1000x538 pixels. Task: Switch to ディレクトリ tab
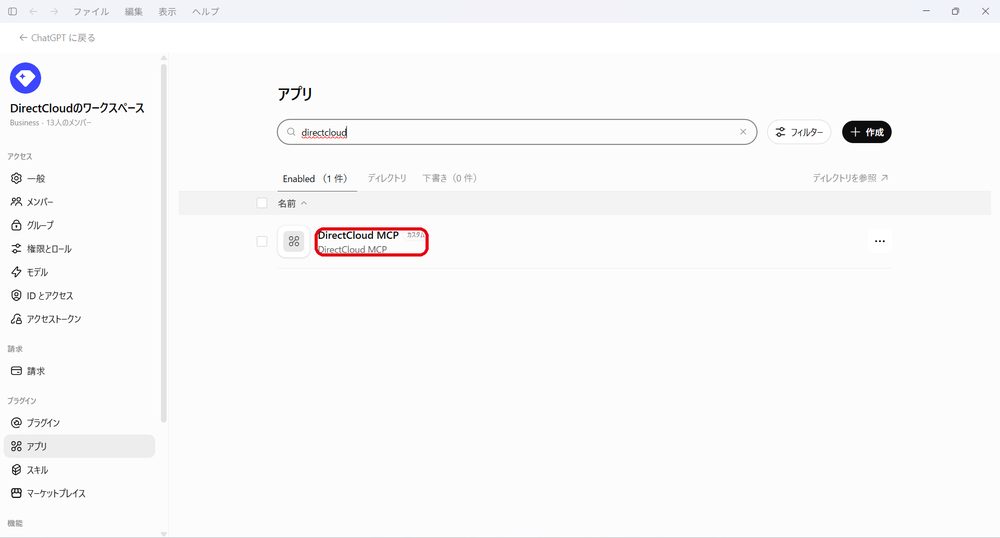pyautogui.click(x=387, y=178)
